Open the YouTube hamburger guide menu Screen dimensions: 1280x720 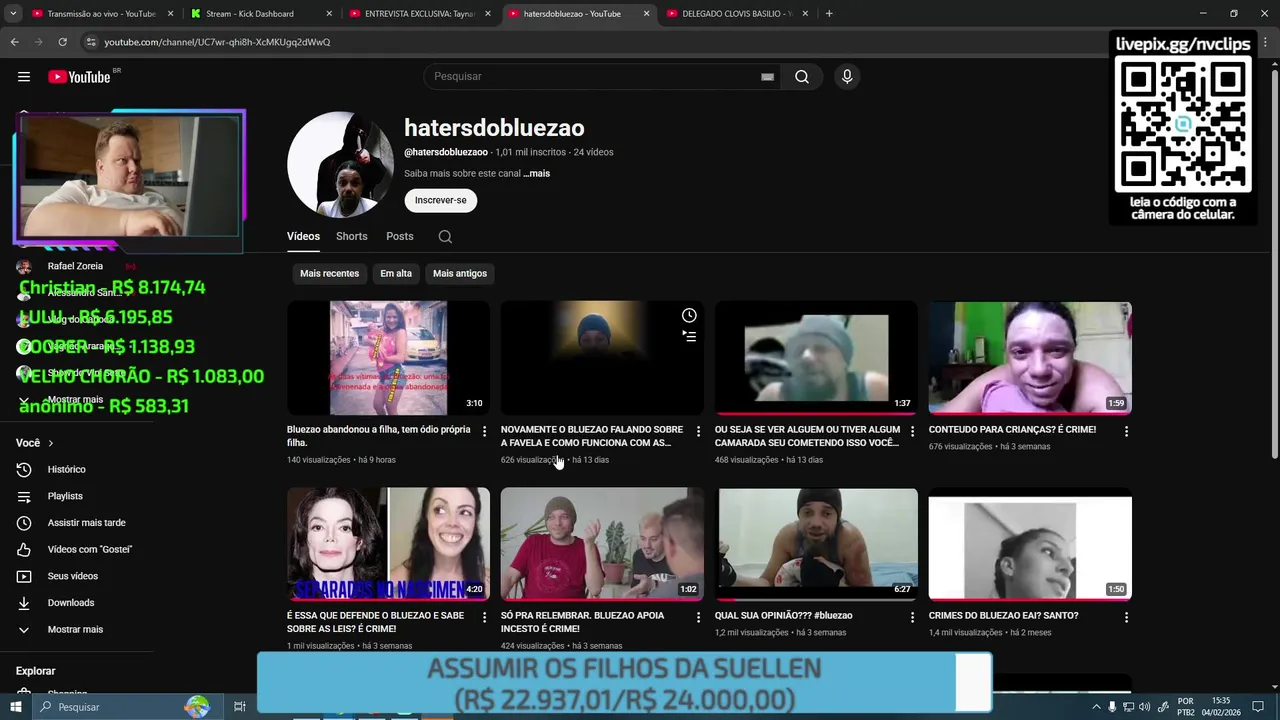click(24, 77)
